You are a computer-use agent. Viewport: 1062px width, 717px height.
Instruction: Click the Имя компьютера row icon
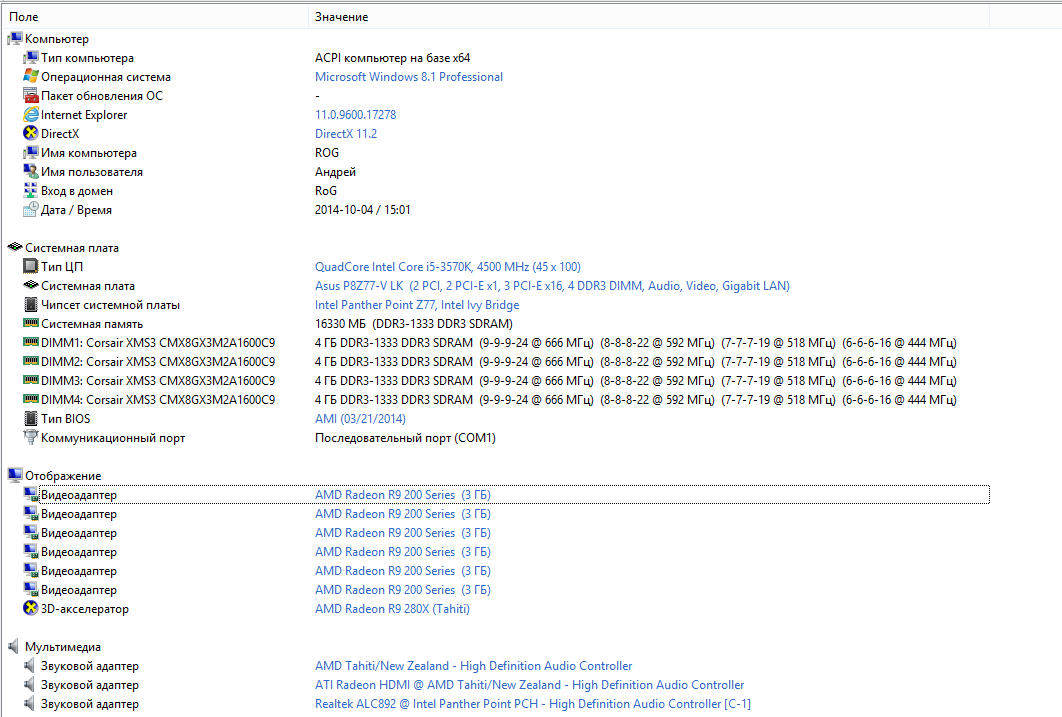click(30, 152)
